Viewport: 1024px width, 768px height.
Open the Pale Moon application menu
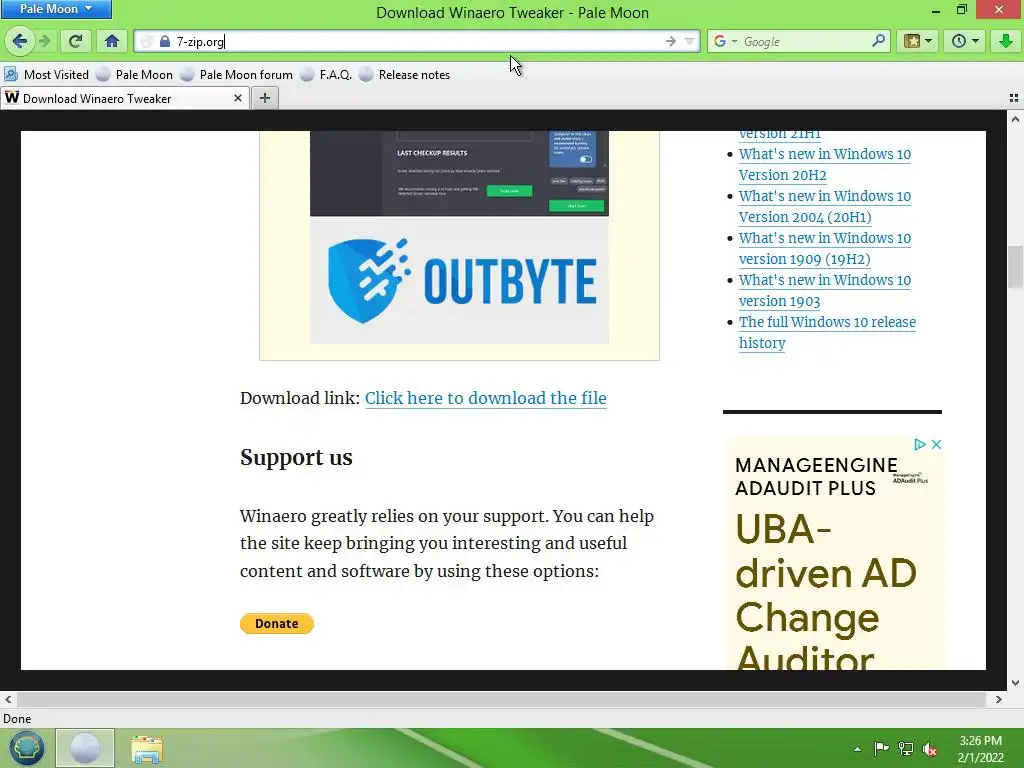tap(56, 9)
